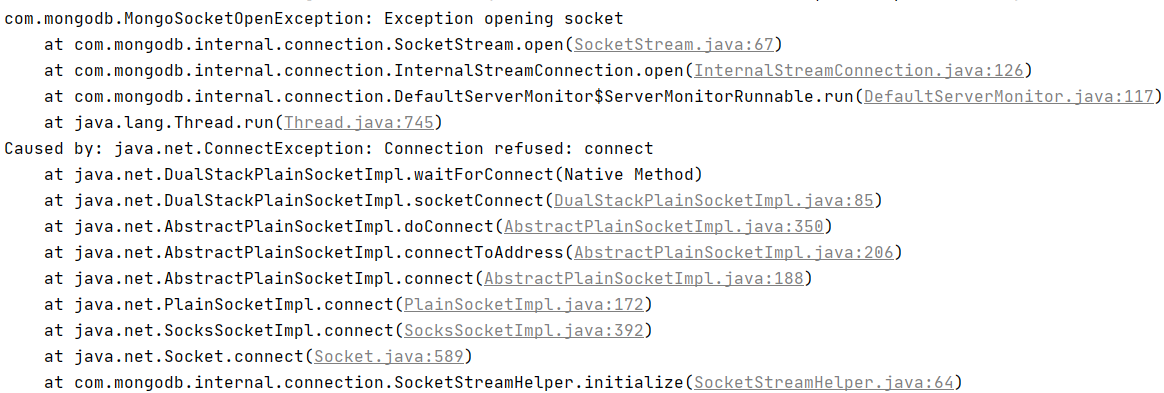Open DualStackPlainSocketImpl.java:85 link
The image size is (1164, 393).
pos(717,201)
